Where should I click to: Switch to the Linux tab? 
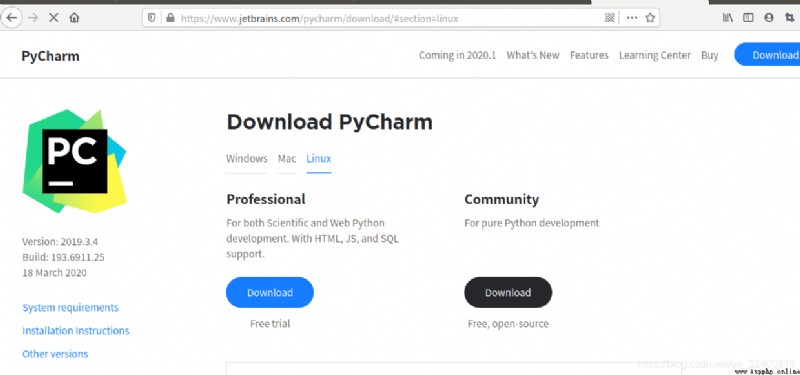(x=319, y=159)
